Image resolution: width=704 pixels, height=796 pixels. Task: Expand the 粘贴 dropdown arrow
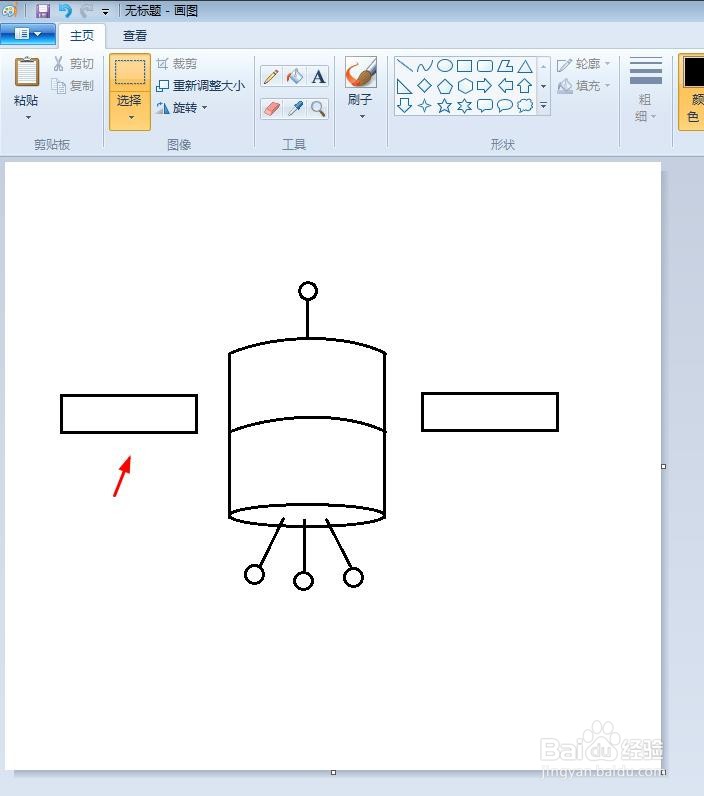coord(28,117)
